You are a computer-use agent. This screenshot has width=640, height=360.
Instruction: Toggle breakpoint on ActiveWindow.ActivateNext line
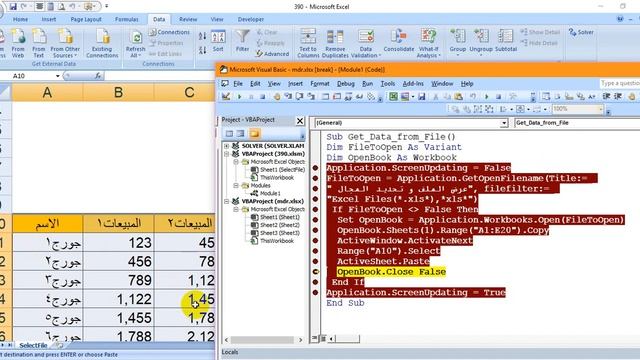pyautogui.click(x=315, y=240)
